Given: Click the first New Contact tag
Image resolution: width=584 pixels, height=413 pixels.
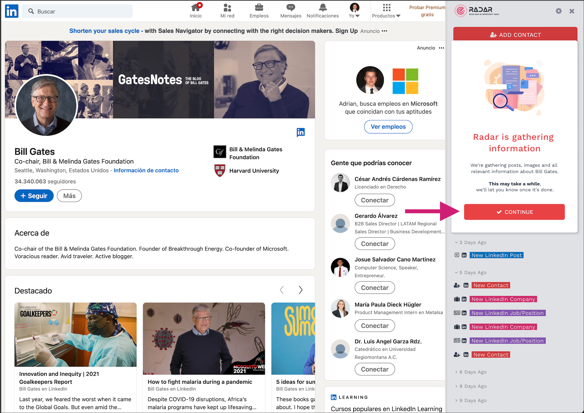Looking at the screenshot, I should [x=491, y=285].
